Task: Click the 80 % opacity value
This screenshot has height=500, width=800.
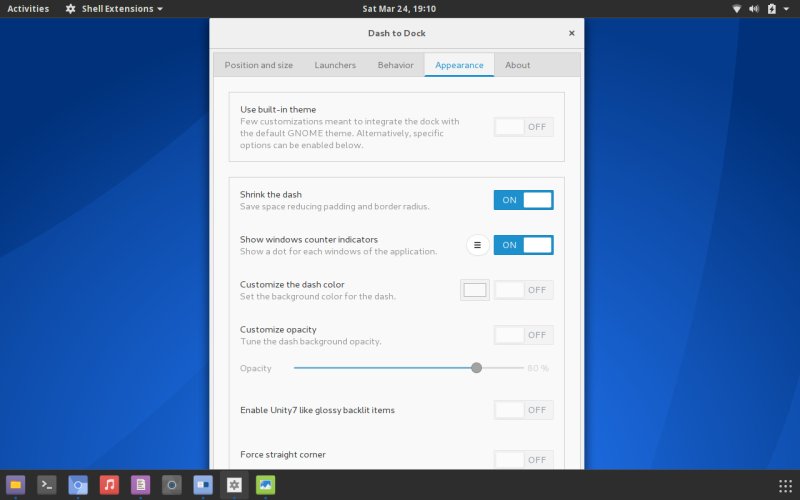Action: click(x=538, y=368)
